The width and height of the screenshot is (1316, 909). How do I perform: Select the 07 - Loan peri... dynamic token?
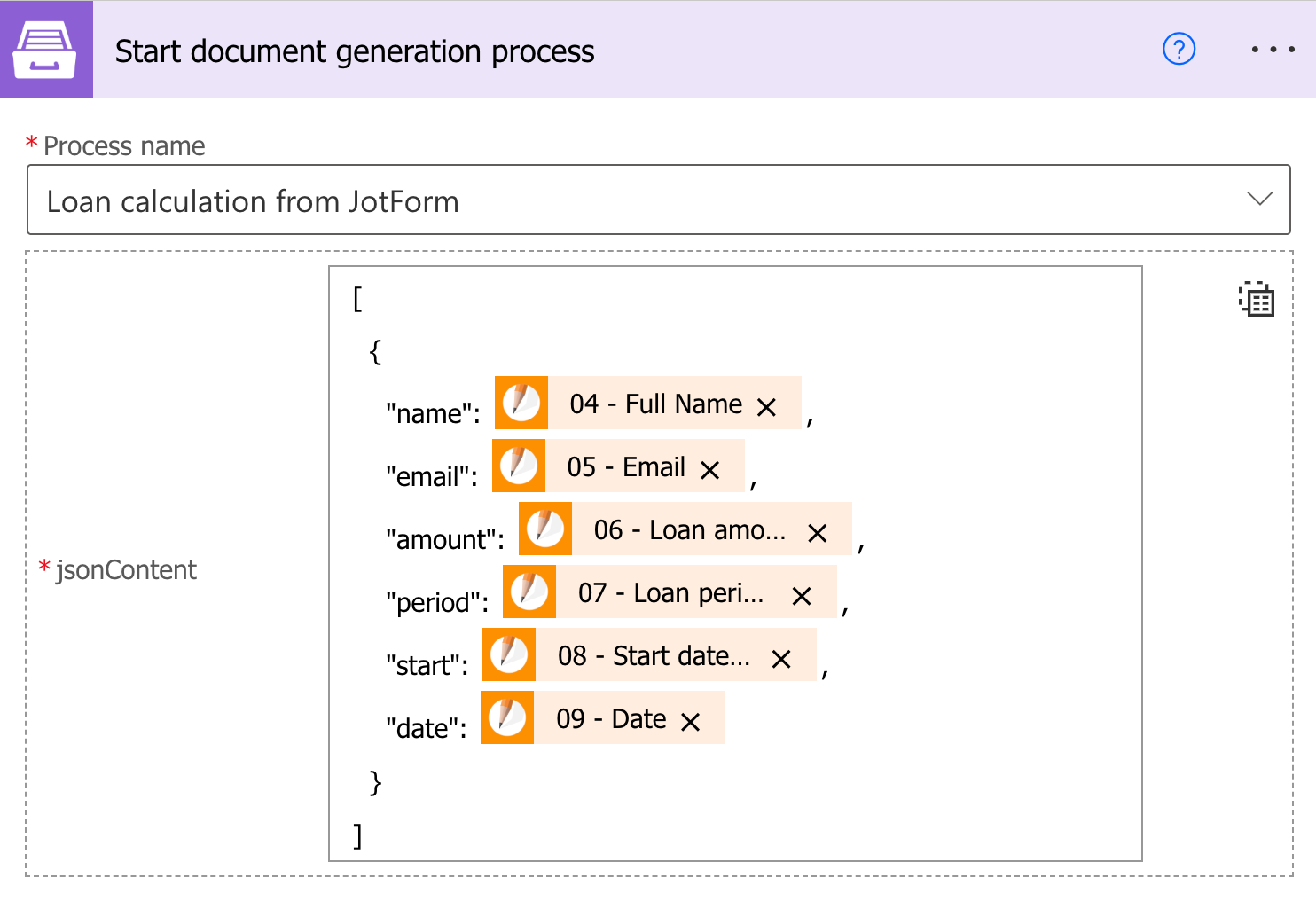pyautogui.click(x=670, y=592)
